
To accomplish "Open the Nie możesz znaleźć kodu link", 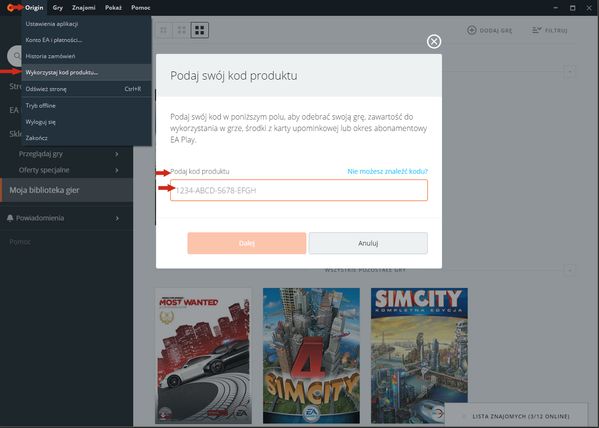I will (387, 171).
